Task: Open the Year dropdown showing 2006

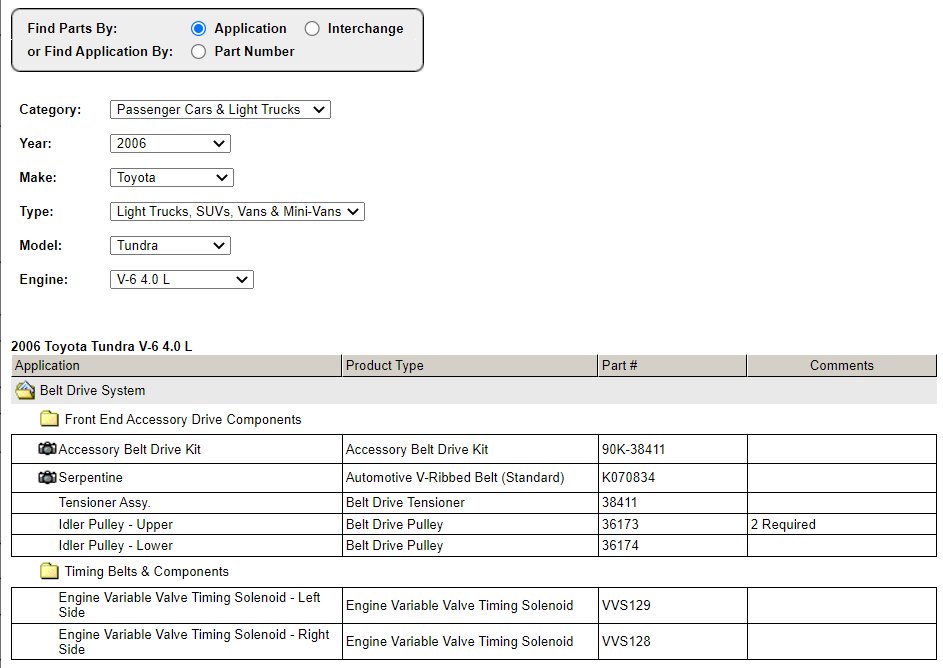Action: pyautogui.click(x=170, y=144)
